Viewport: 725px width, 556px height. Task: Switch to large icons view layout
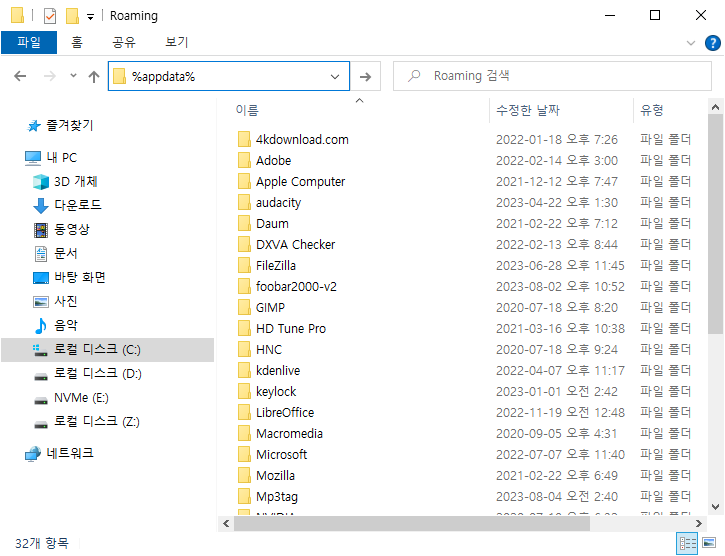pyautogui.click(x=709, y=543)
